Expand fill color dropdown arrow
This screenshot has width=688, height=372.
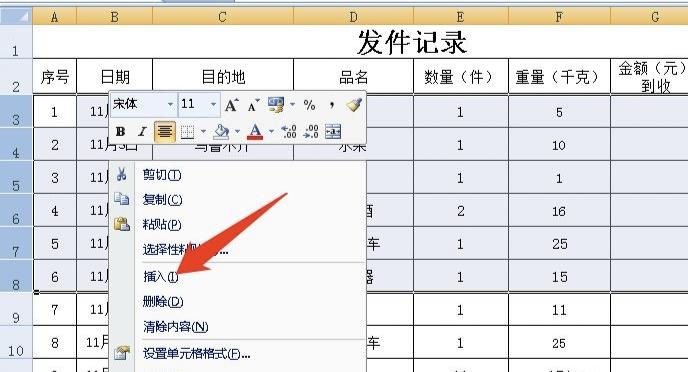coord(237,132)
